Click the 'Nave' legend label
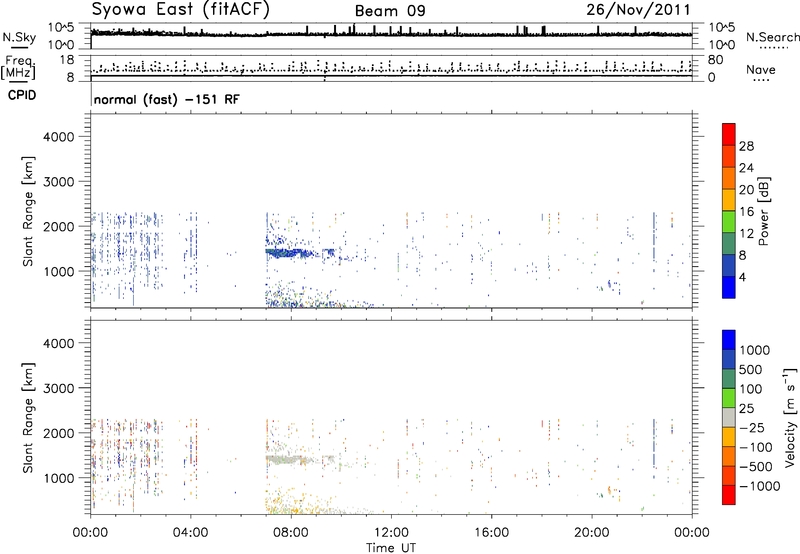The image size is (800, 554). tap(761, 69)
